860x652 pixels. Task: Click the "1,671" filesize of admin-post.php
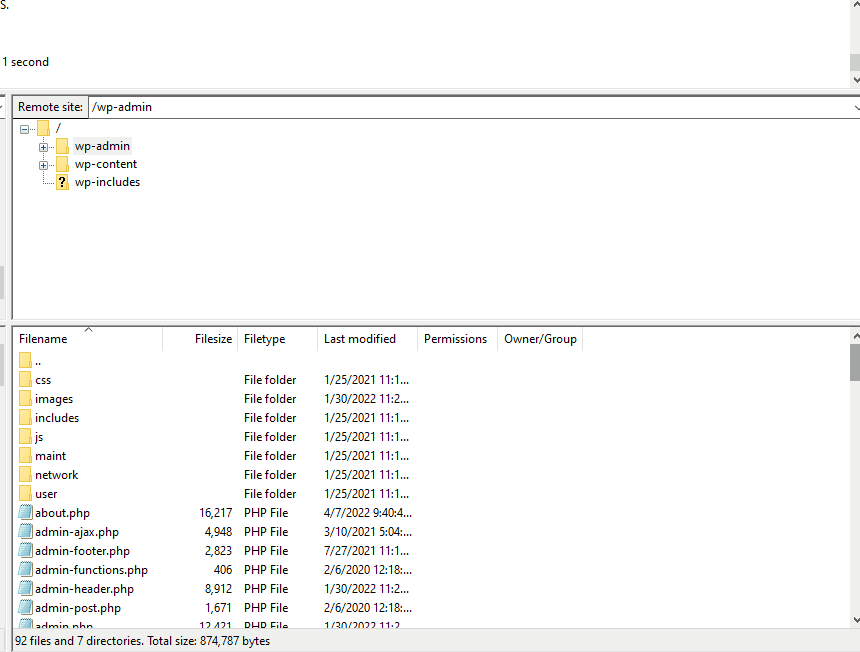[x=218, y=608]
